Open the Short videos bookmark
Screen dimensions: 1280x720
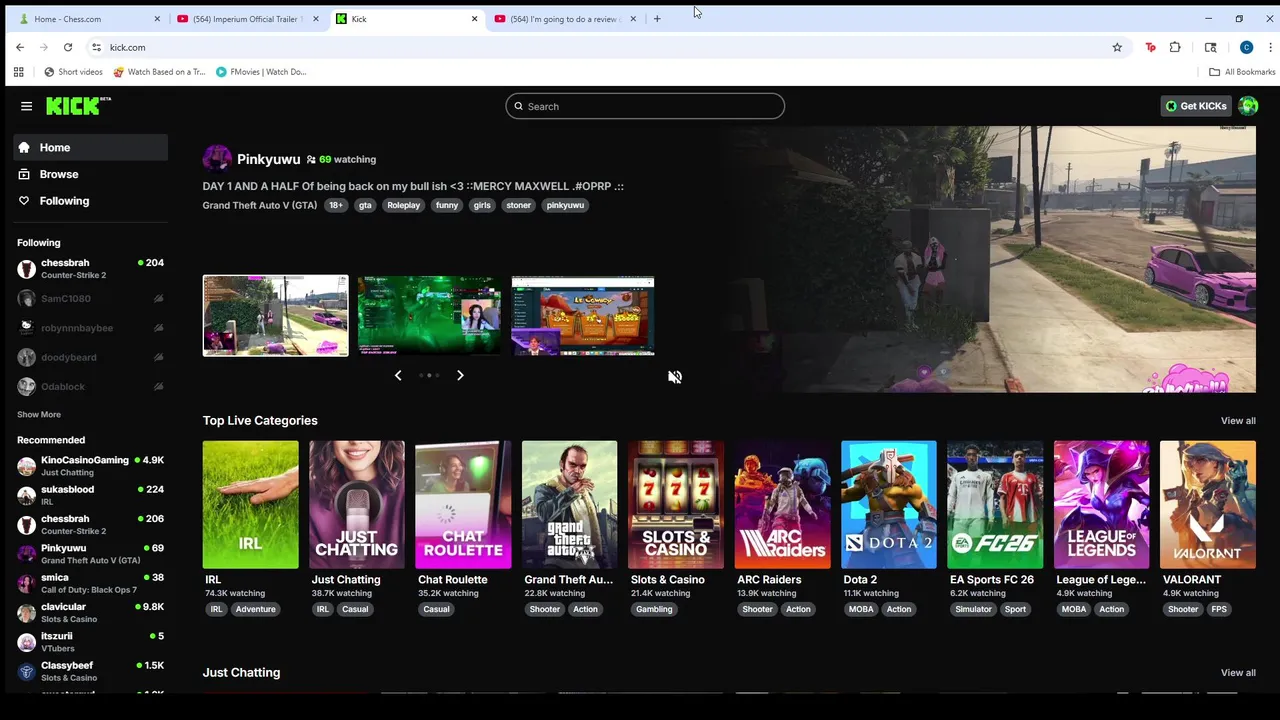pyautogui.click(x=73, y=72)
